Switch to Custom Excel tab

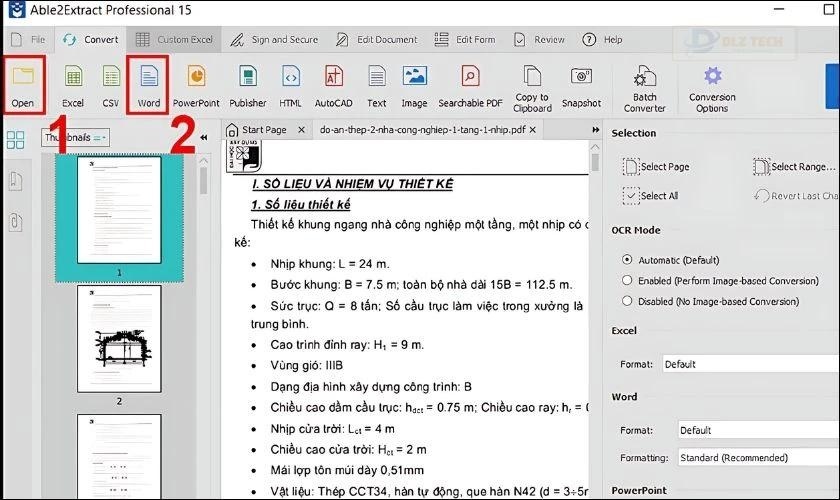(174, 40)
